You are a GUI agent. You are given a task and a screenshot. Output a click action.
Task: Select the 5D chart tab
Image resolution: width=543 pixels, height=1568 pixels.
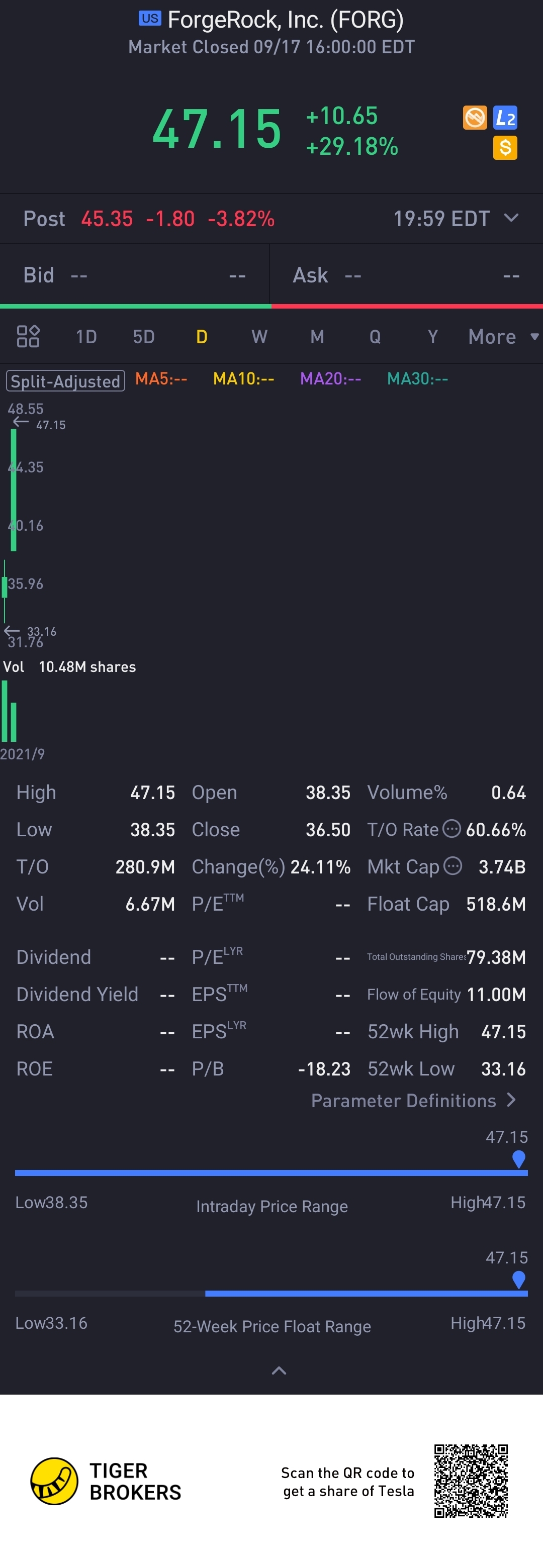pyautogui.click(x=144, y=337)
